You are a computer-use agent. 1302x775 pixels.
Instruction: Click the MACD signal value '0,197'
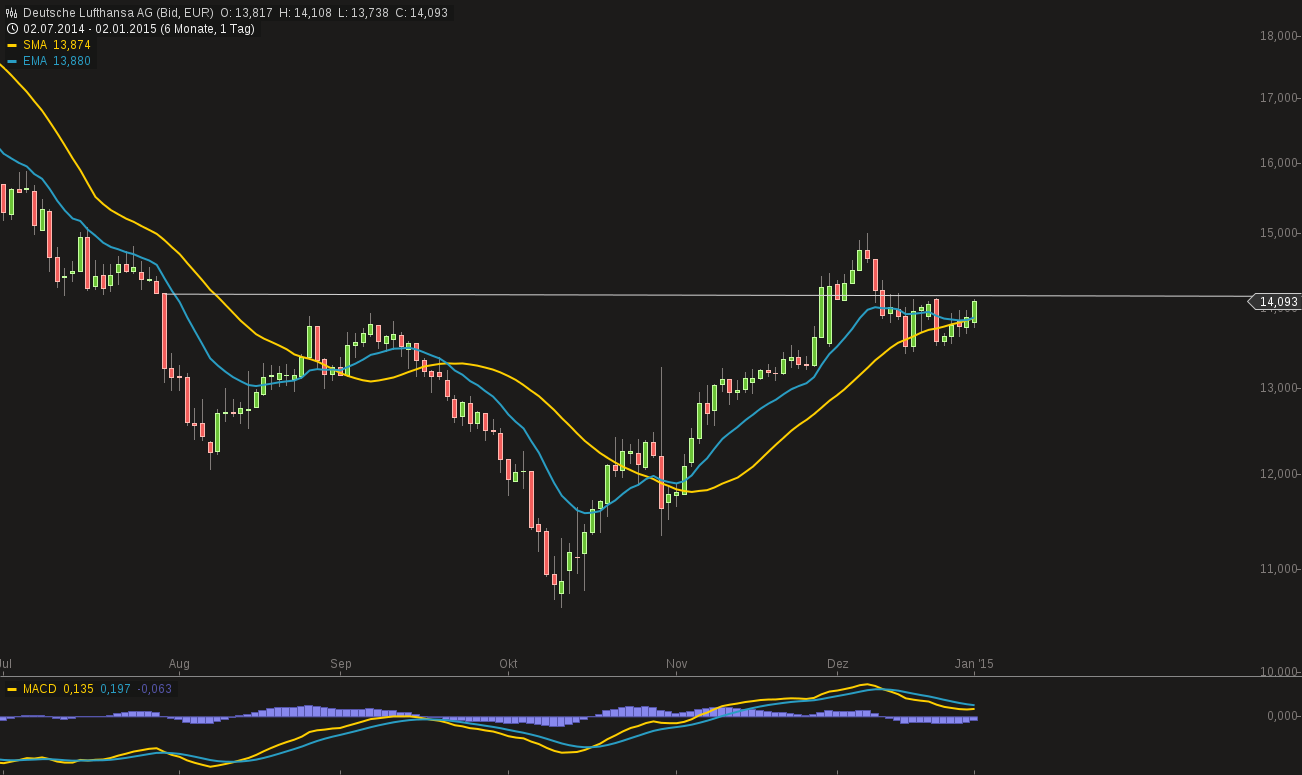[x=116, y=689]
